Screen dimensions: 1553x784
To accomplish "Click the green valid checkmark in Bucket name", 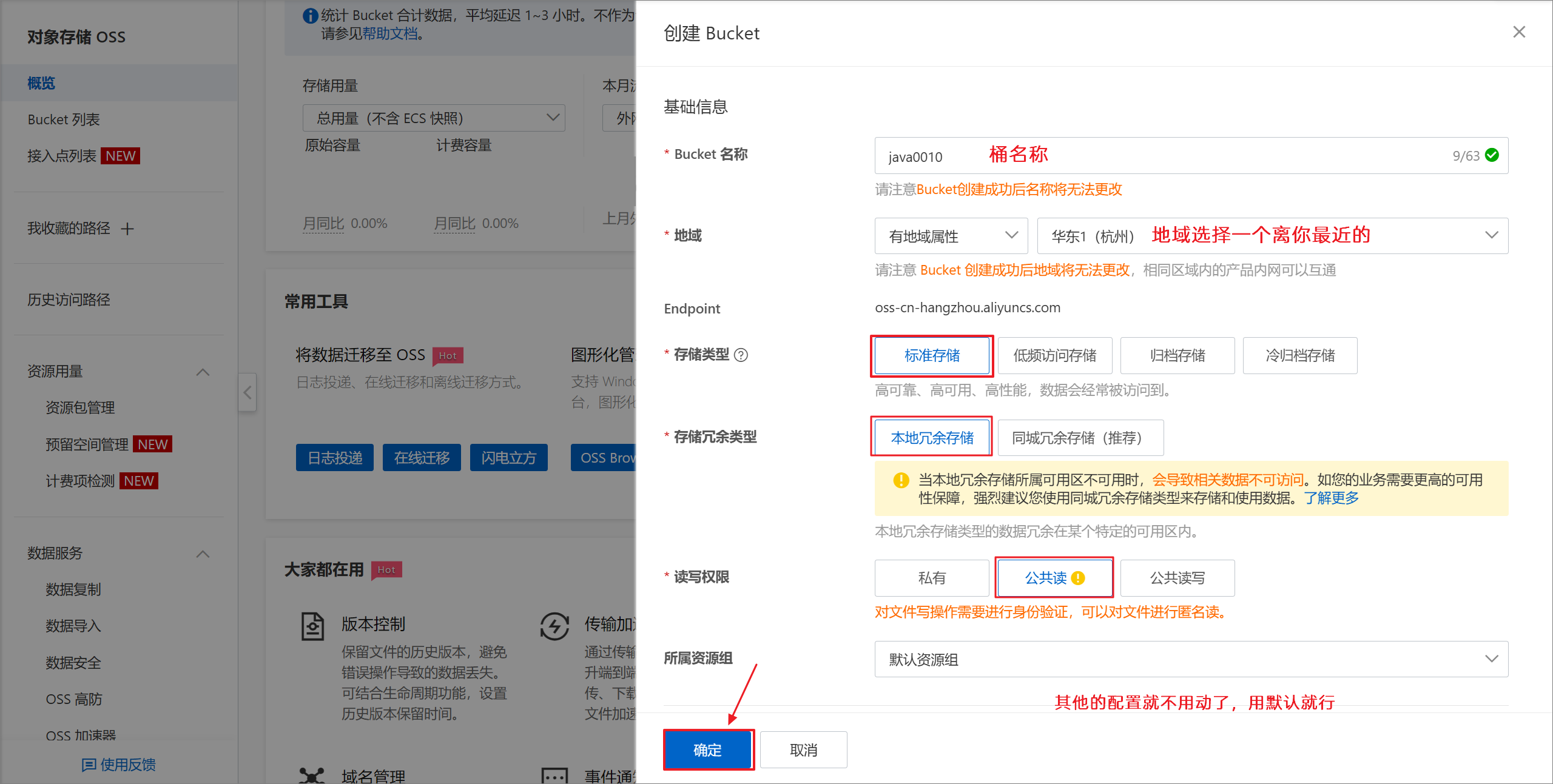I will pyautogui.click(x=1492, y=155).
